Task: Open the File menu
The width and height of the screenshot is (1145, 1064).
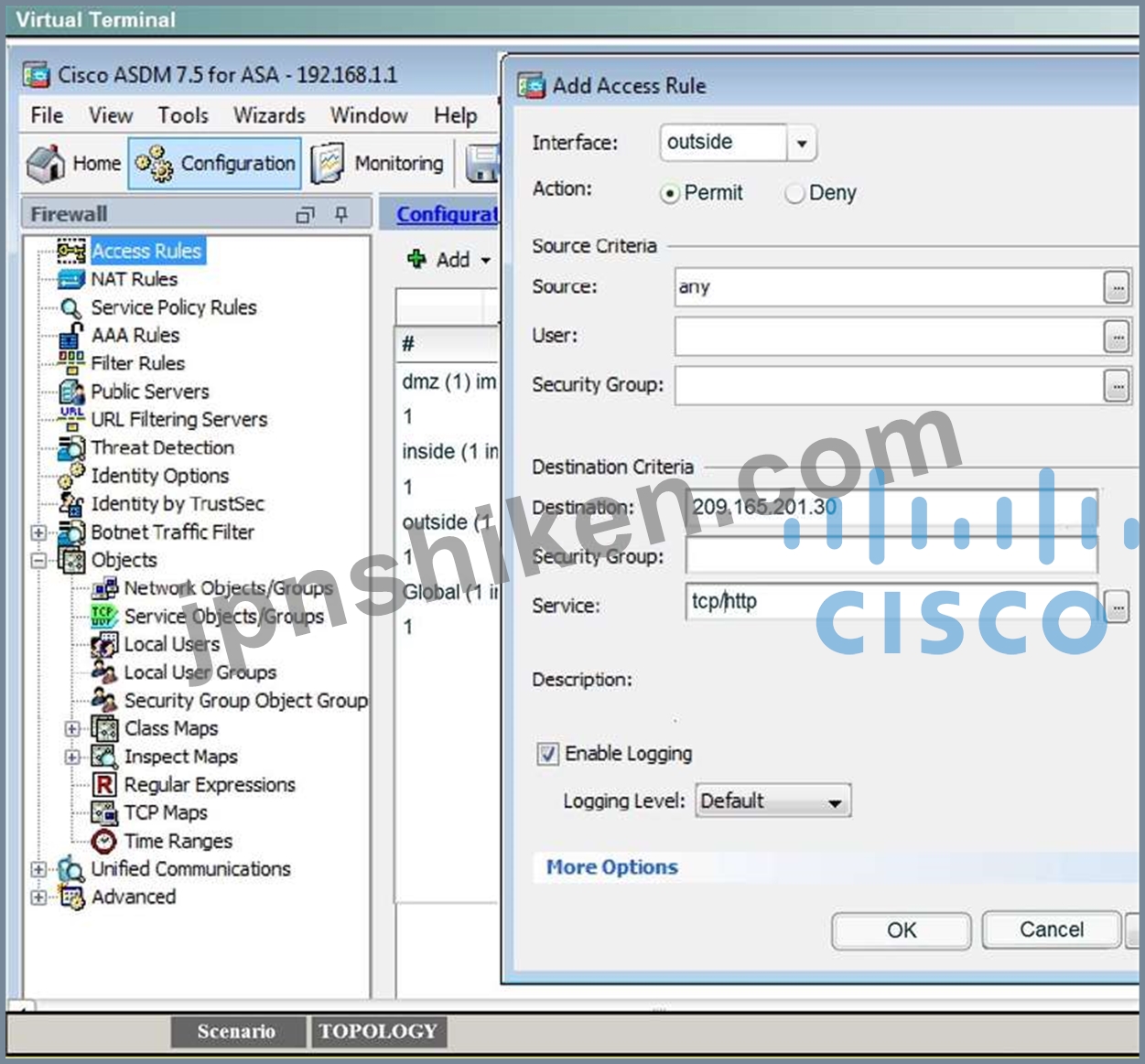Action: (x=47, y=115)
